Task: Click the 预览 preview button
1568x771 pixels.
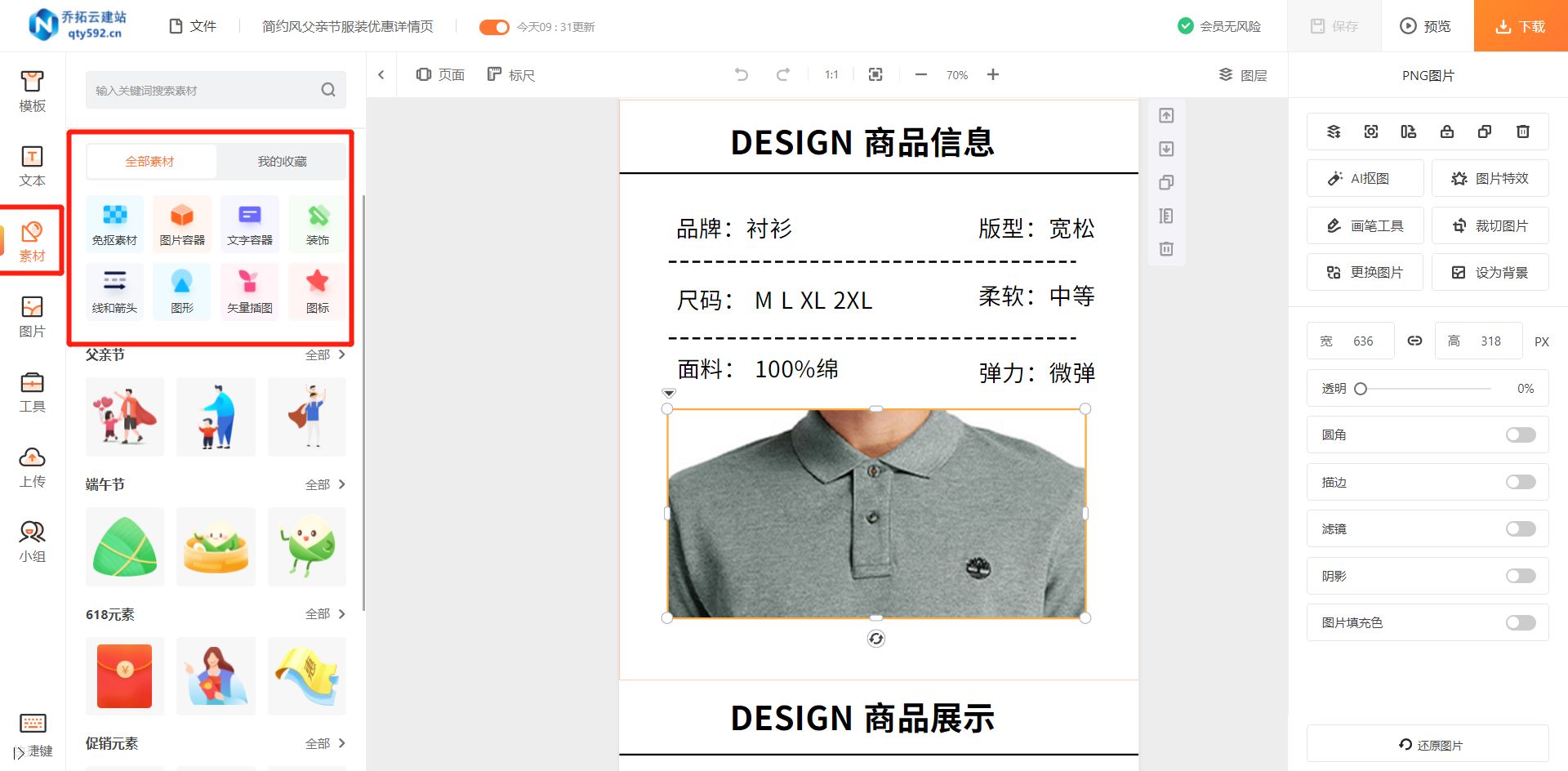Action: pyautogui.click(x=1427, y=26)
